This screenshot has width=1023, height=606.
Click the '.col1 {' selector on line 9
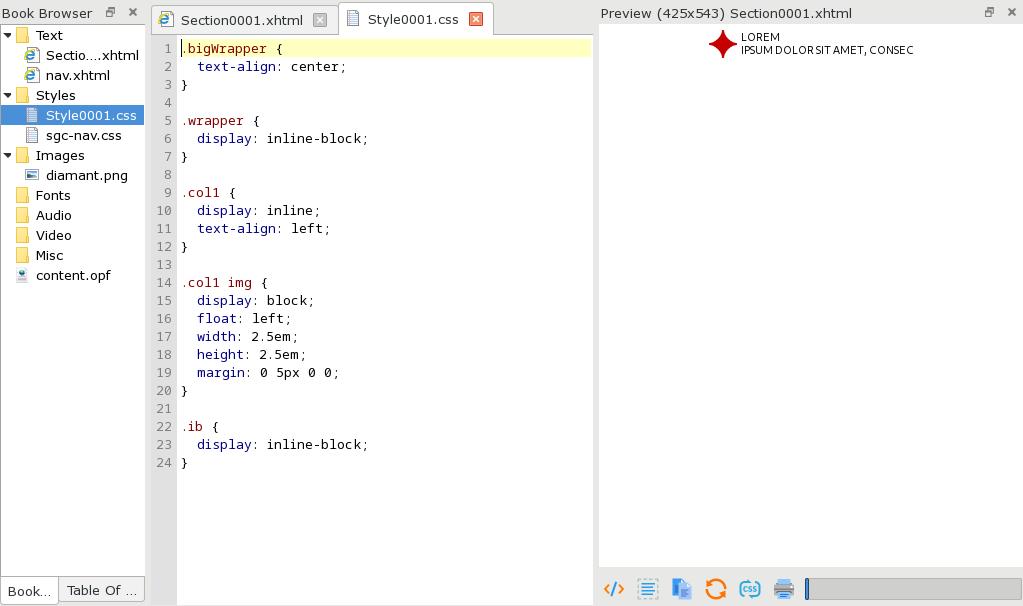[209, 192]
